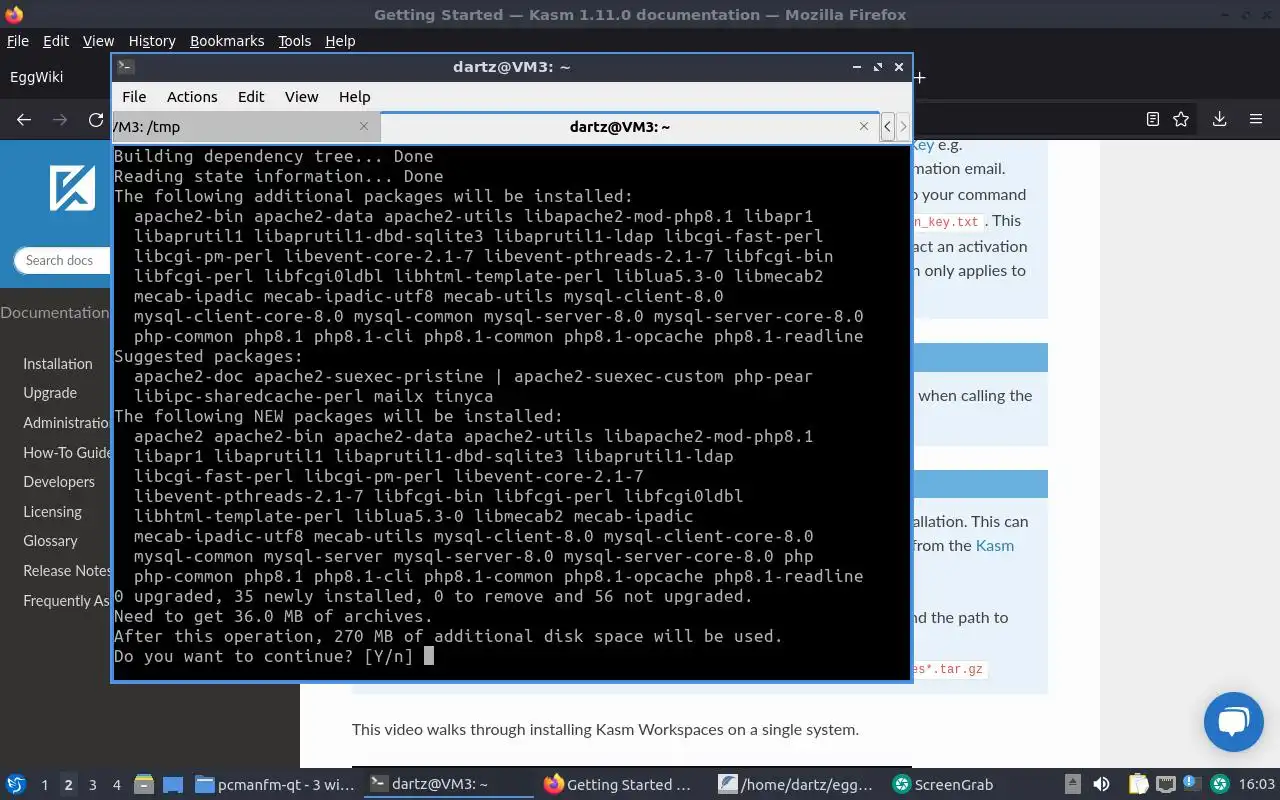Open the volume control tray icon
The height and width of the screenshot is (800, 1280).
point(1101,785)
